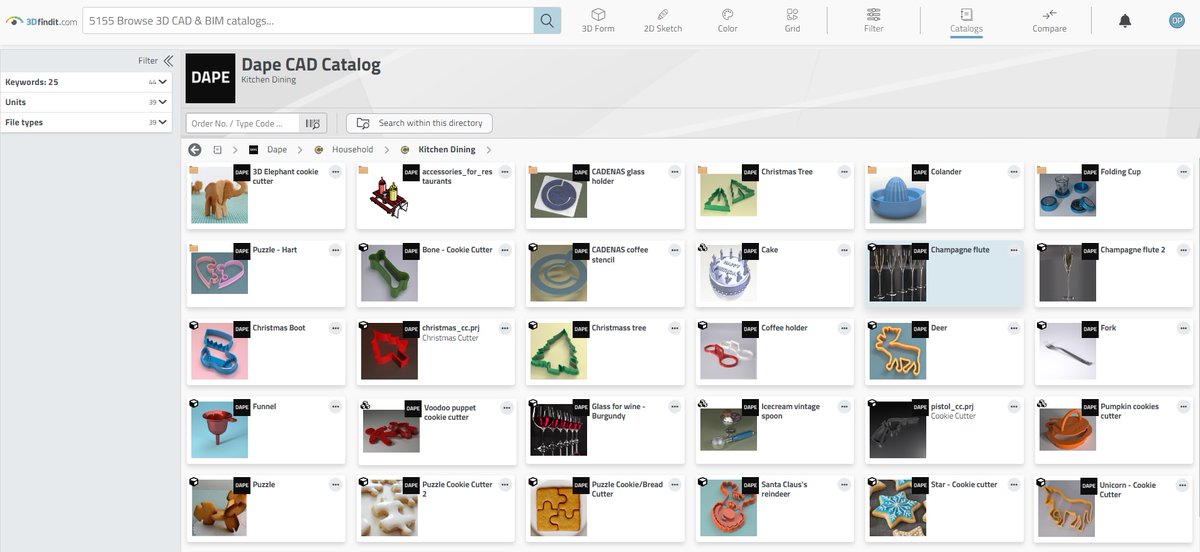This screenshot has height=552, width=1200.
Task: Open the Puzzle - Hart thumbnail
Action: pyautogui.click(x=219, y=273)
